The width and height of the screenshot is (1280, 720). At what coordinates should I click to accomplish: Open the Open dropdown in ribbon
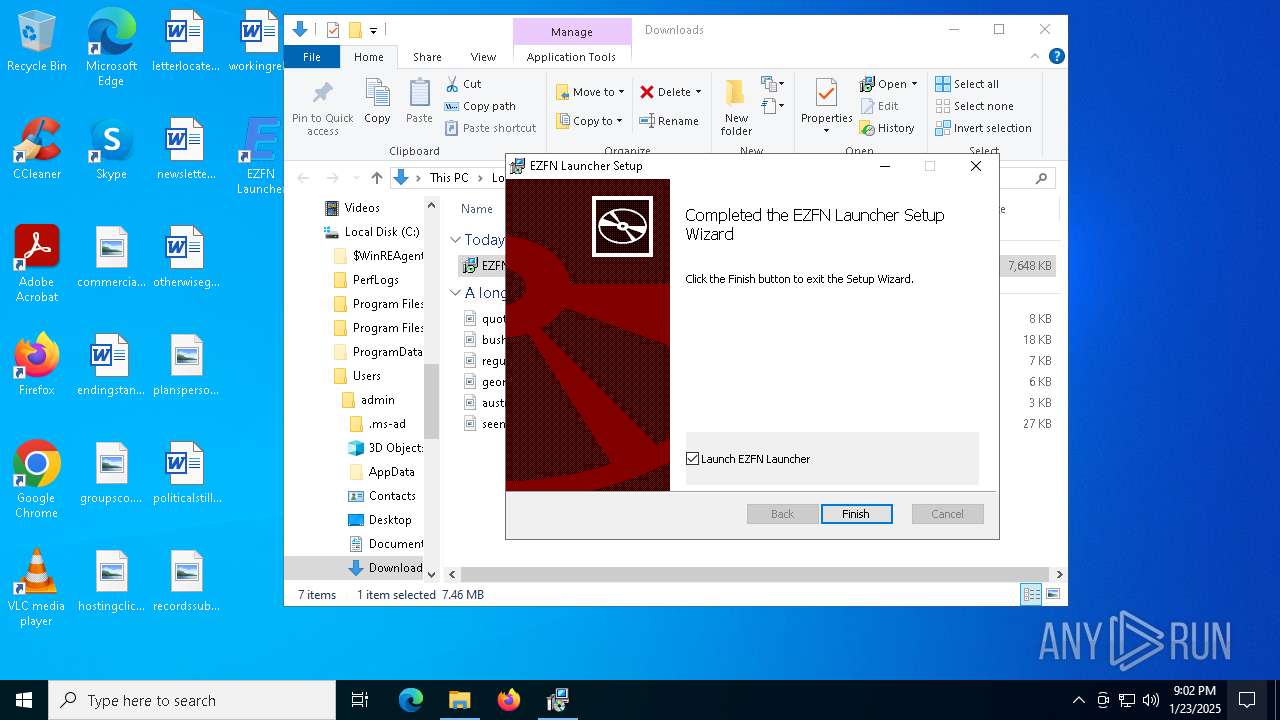[x=889, y=84]
